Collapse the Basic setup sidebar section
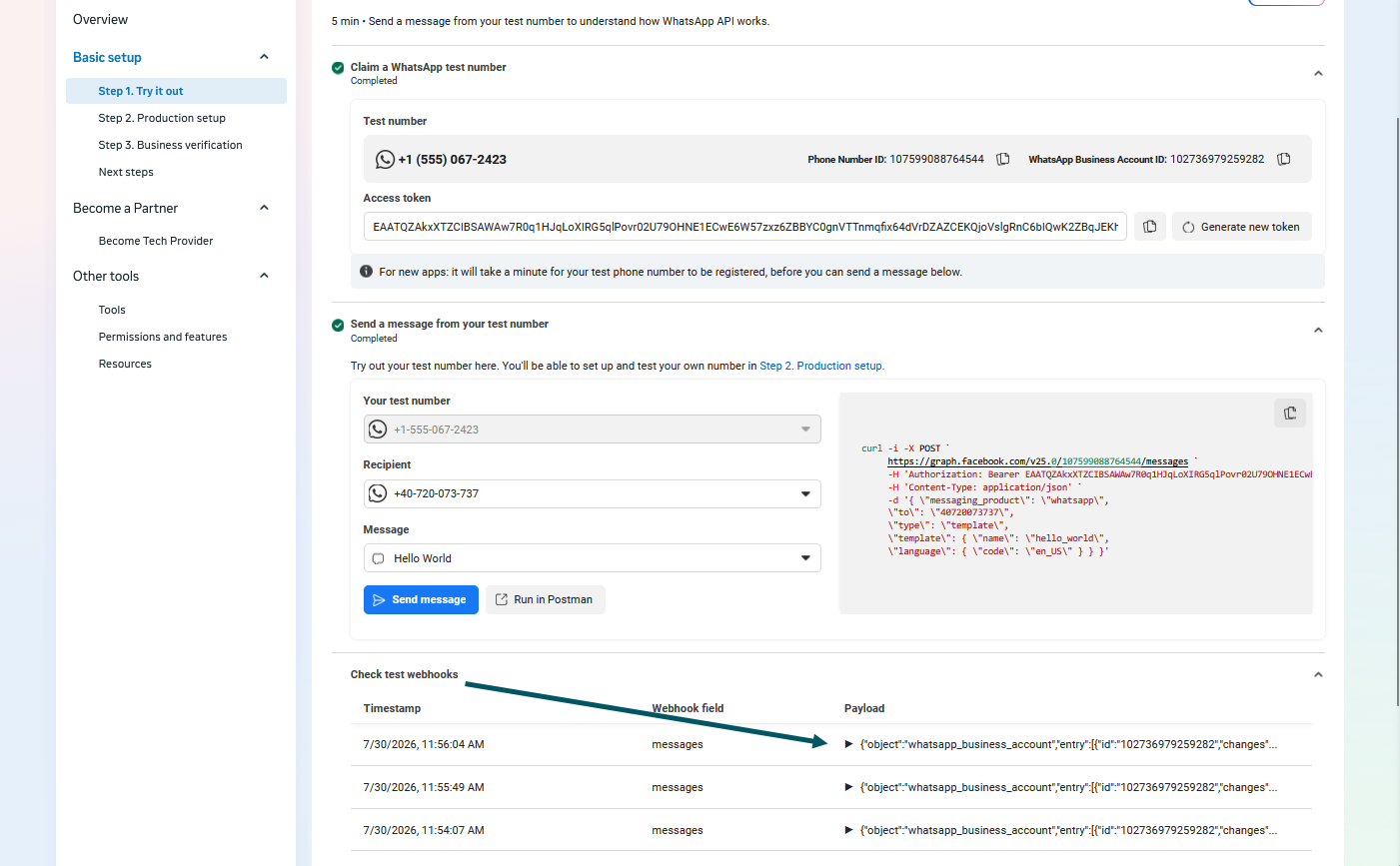The image size is (1400, 866). (x=265, y=57)
